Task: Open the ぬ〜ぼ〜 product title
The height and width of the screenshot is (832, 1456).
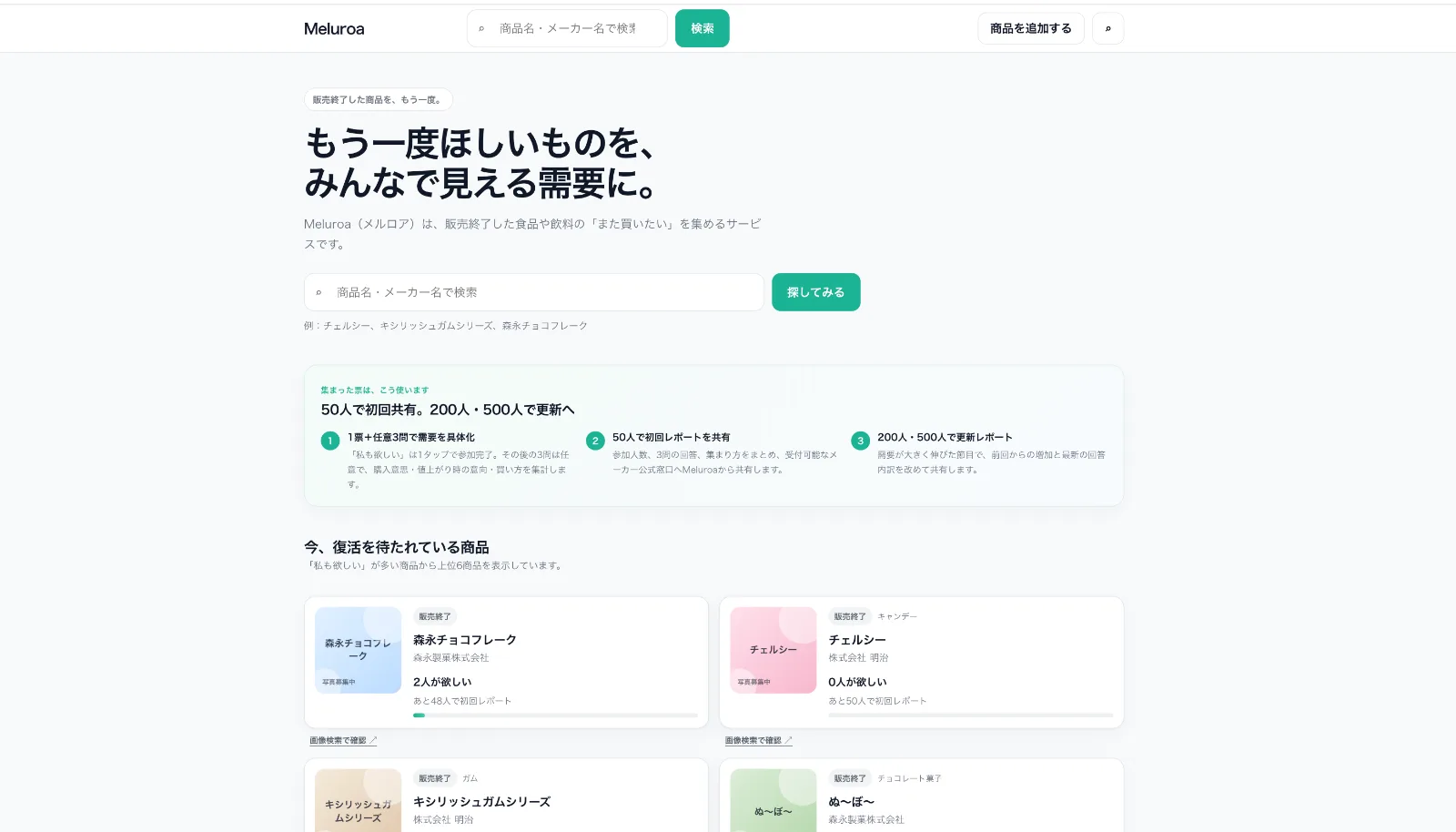Action: click(x=851, y=802)
